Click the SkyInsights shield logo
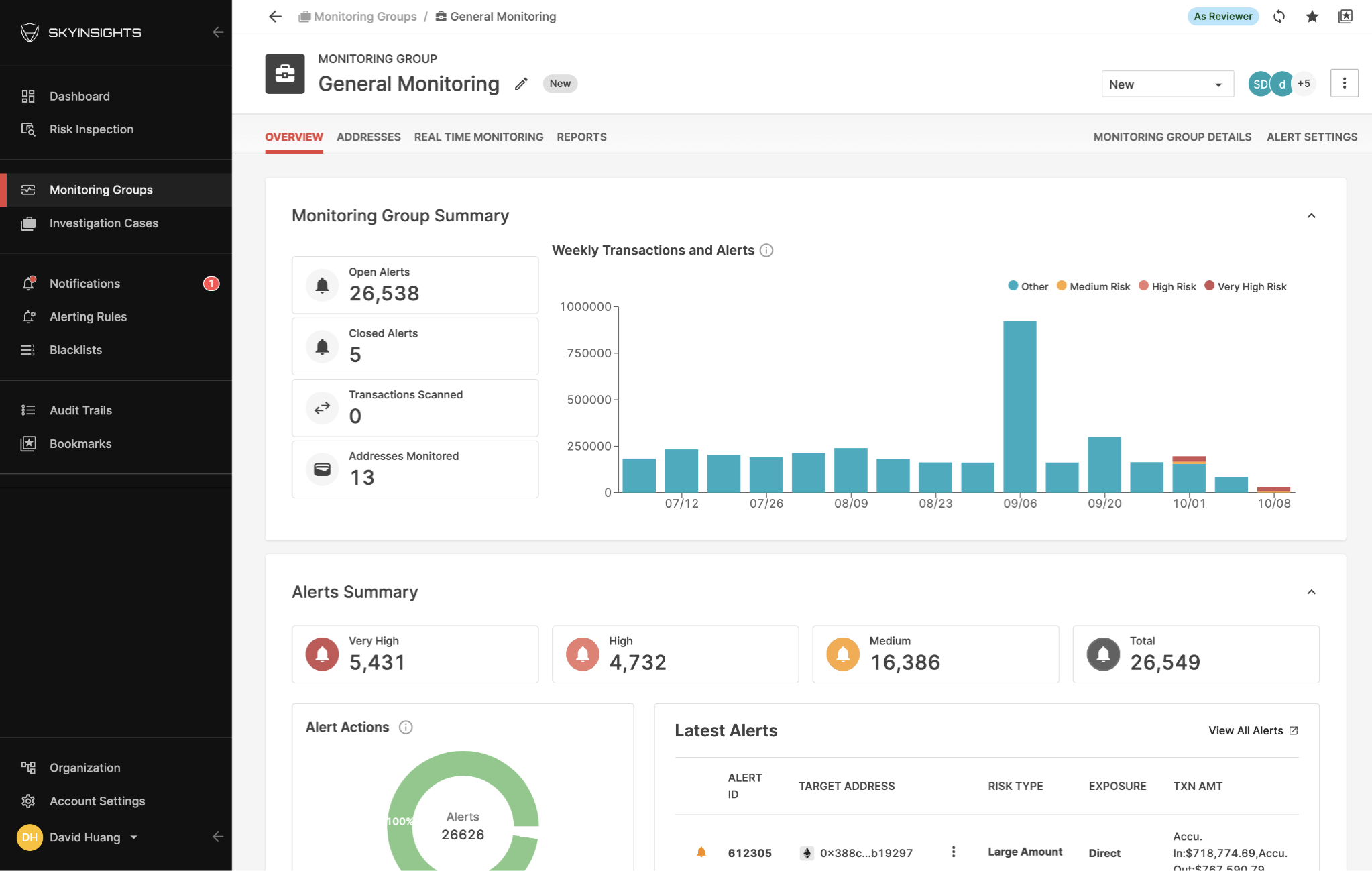The image size is (1372, 871). point(30,32)
